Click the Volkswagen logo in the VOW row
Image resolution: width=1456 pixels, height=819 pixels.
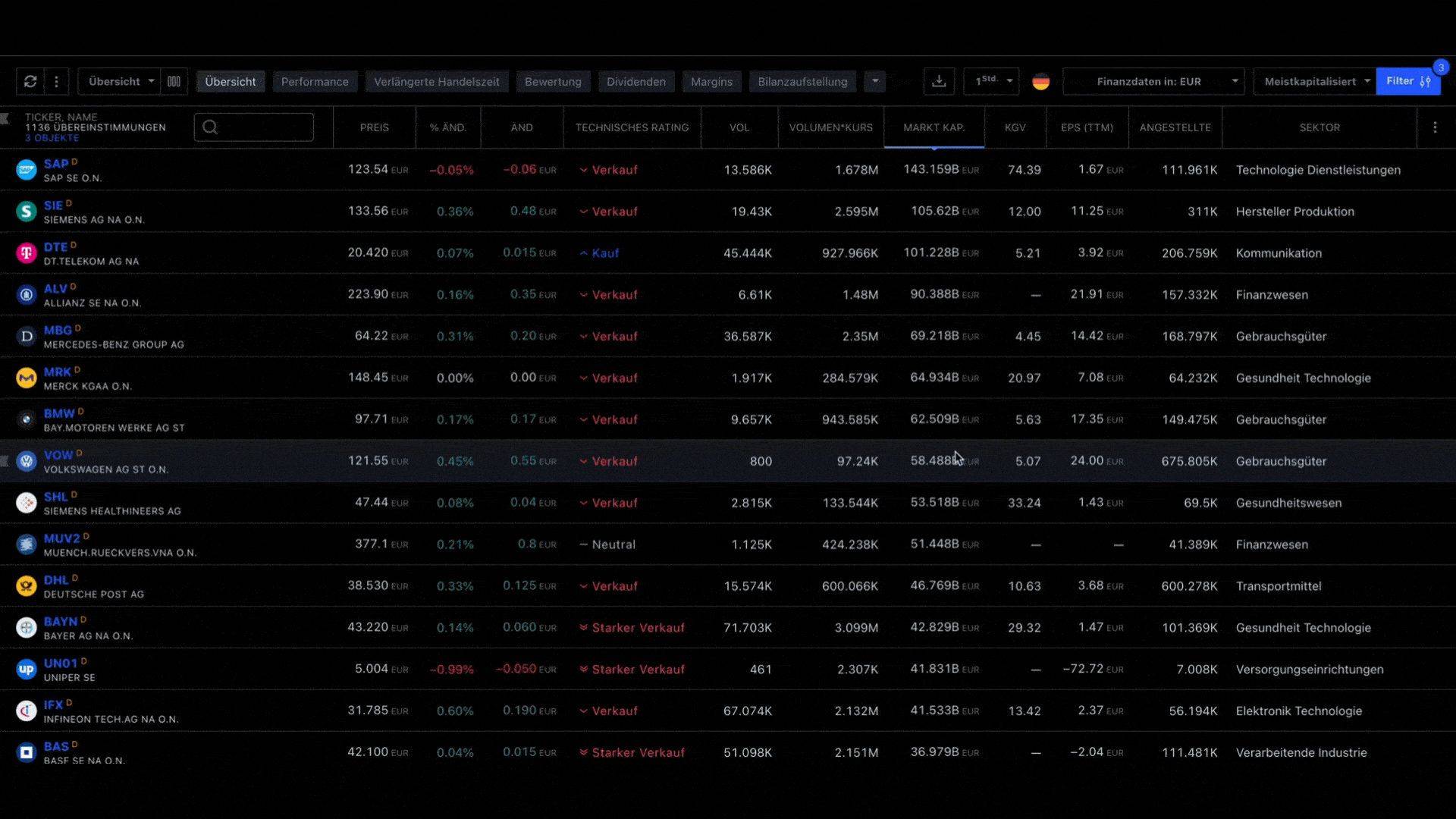point(26,460)
